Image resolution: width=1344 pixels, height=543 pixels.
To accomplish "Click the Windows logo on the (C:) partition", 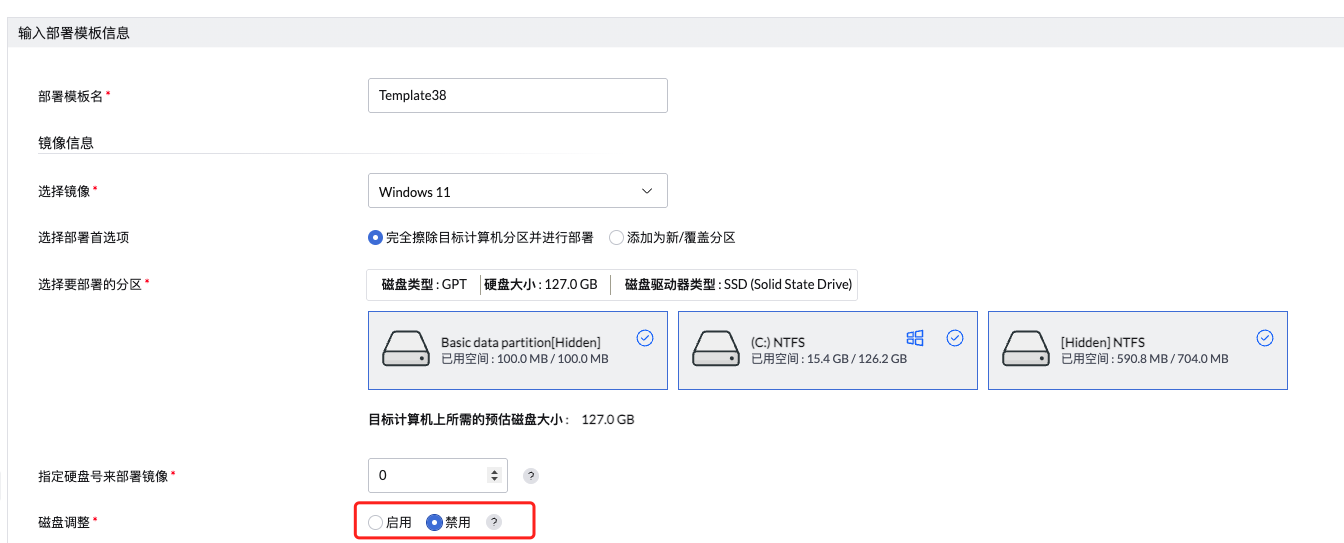I will [x=914, y=338].
